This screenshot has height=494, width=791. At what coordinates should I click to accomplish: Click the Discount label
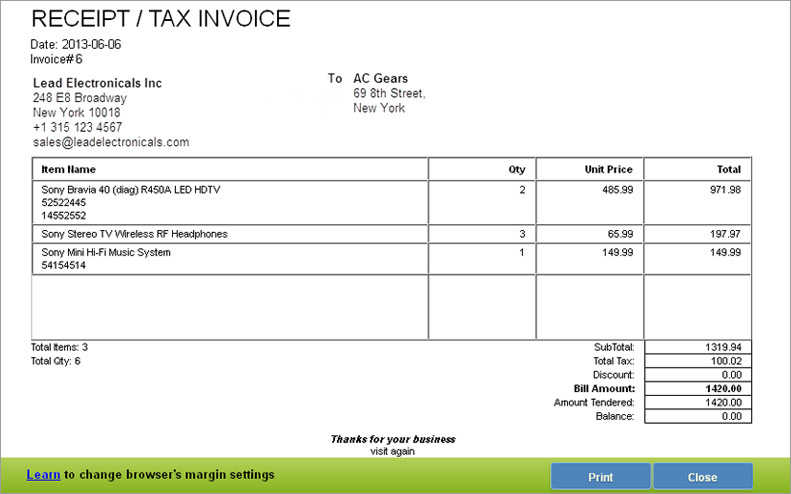[x=613, y=375]
